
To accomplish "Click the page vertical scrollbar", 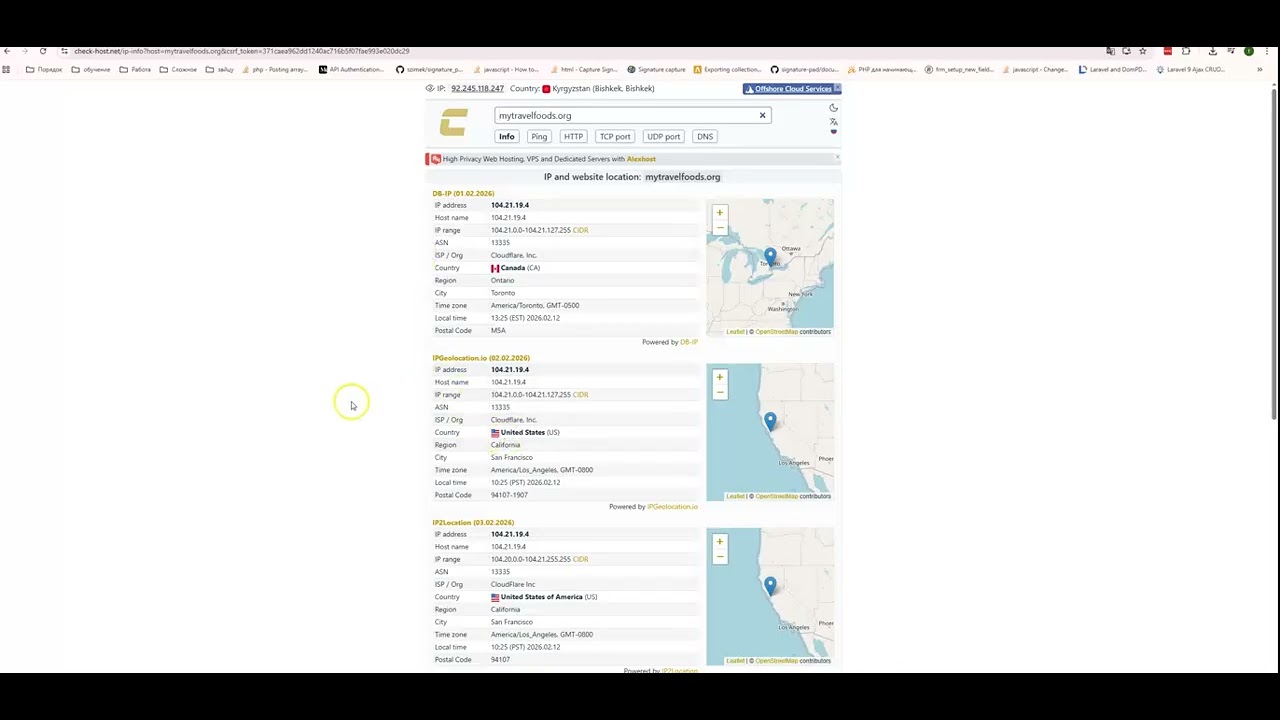I will click(x=1274, y=255).
